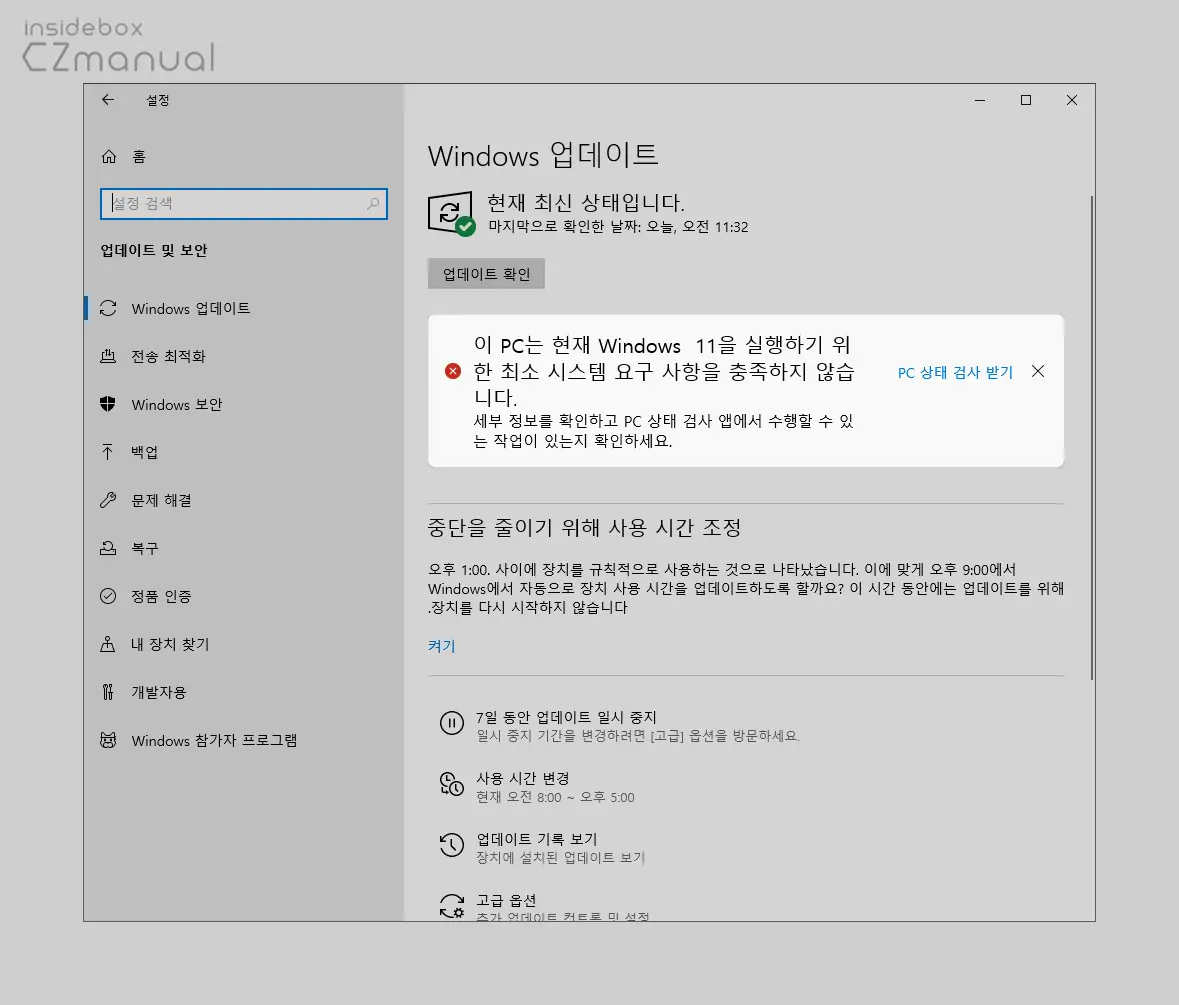Go back using the arrow icon
The image size is (1179, 1005).
pos(108,100)
